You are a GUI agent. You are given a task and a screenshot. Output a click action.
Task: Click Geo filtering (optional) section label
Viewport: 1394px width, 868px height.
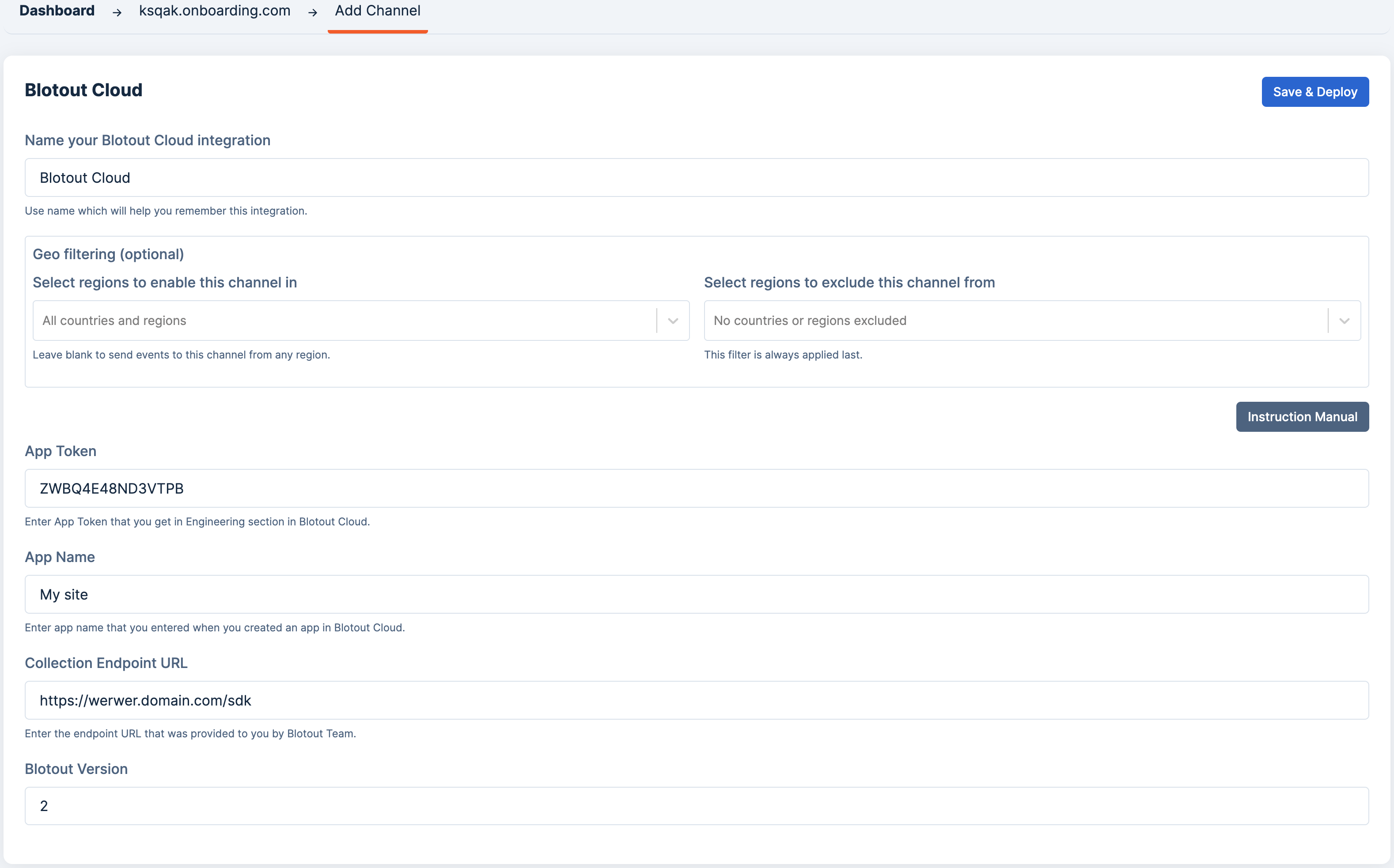108,254
